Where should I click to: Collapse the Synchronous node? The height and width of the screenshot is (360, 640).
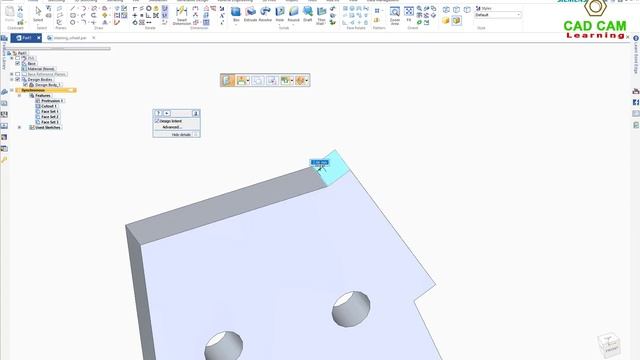coord(12,90)
